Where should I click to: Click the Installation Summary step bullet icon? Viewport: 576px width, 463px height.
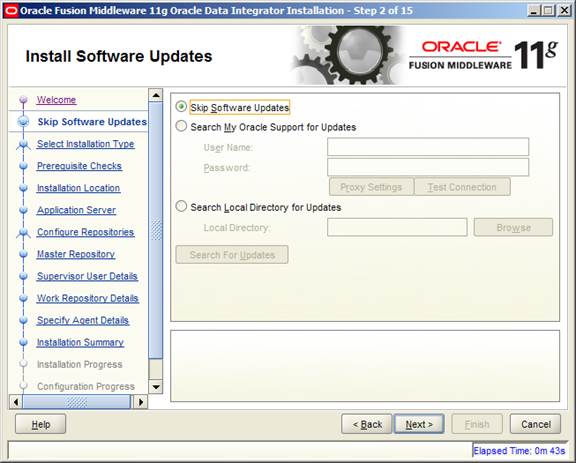[23, 342]
